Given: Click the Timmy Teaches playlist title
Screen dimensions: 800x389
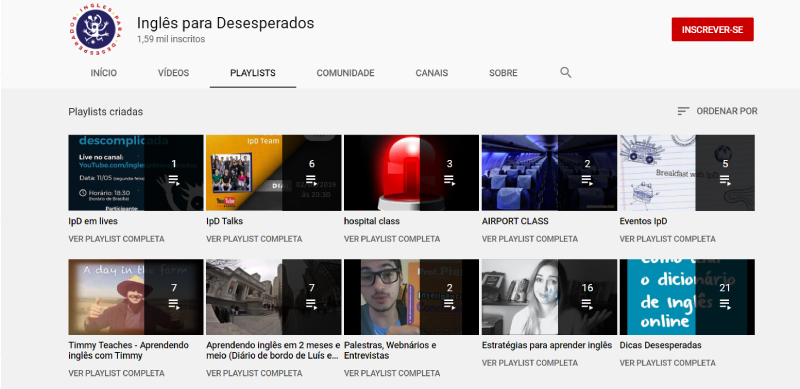Looking at the screenshot, I should [x=129, y=350].
